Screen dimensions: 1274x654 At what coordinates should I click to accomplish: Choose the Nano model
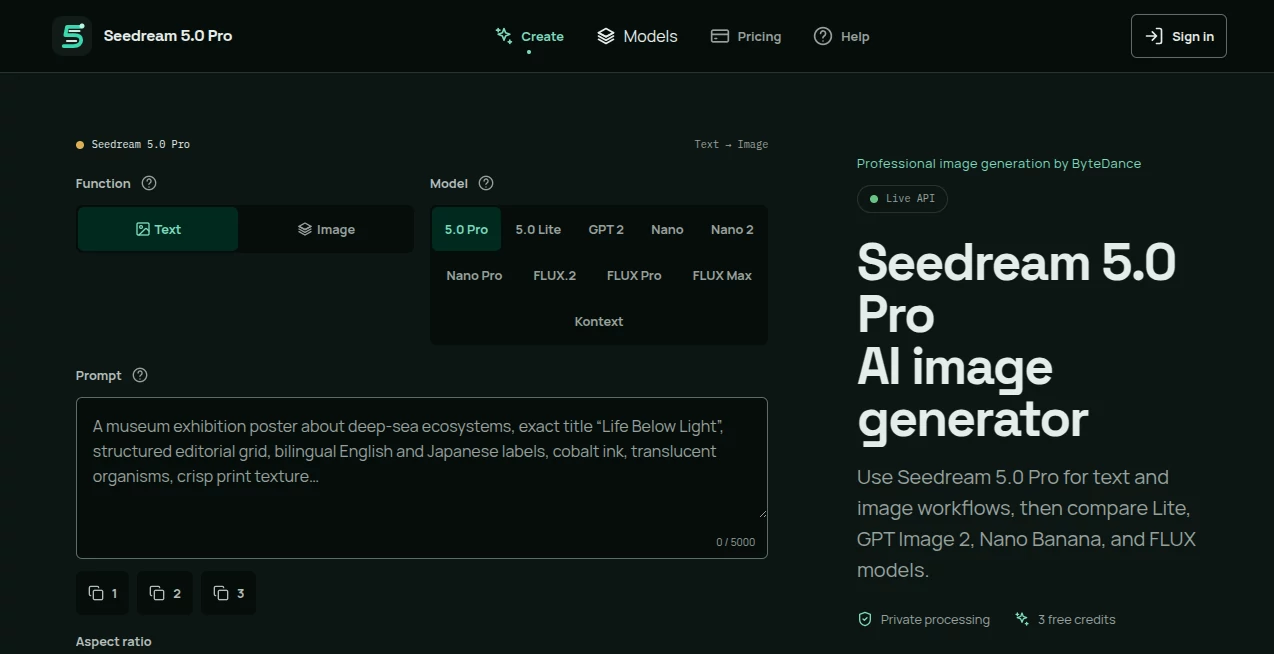pos(667,229)
